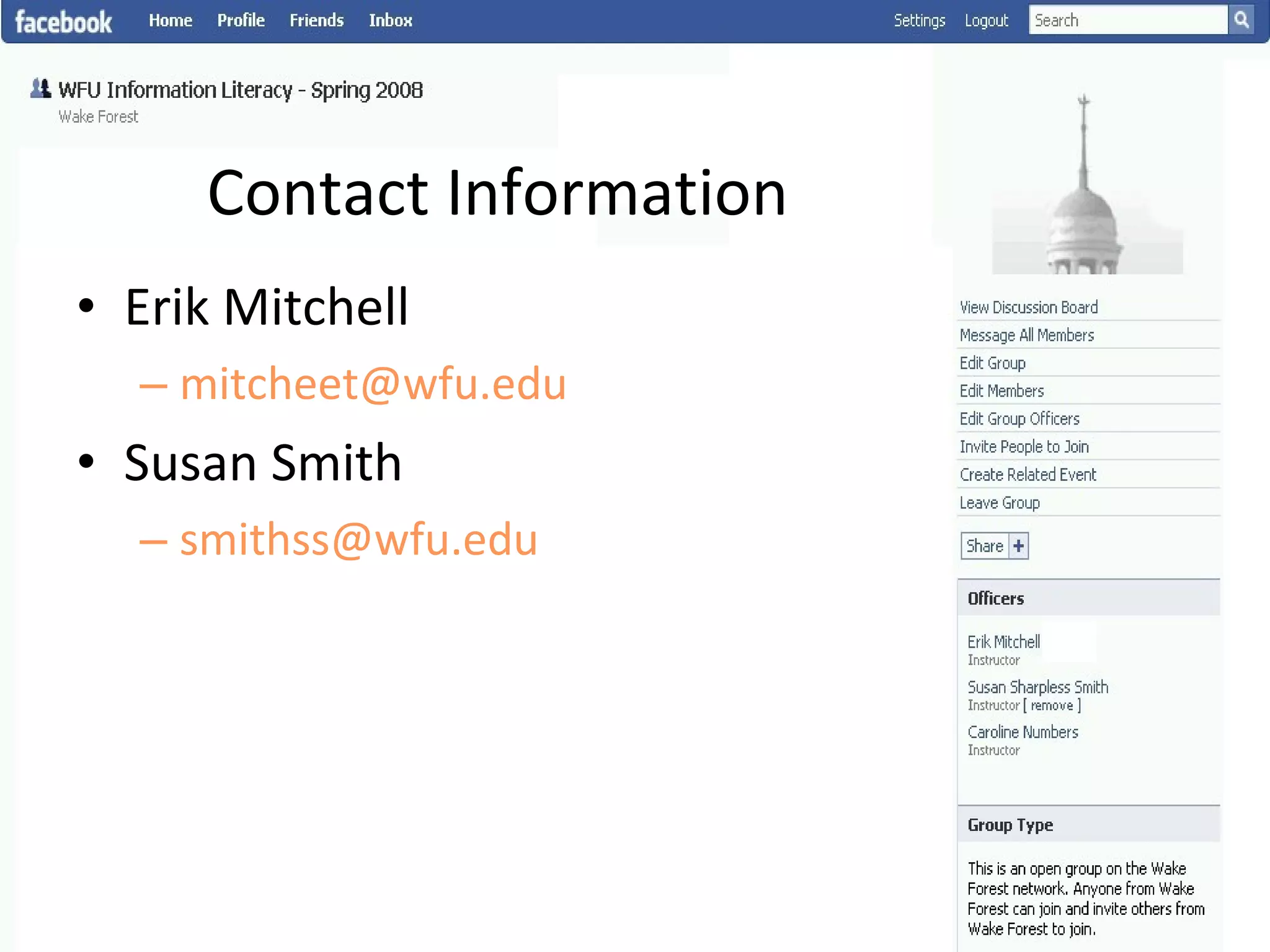Open View Discussion Board link
Image resolution: width=1270 pixels, height=952 pixels.
[x=1028, y=307]
